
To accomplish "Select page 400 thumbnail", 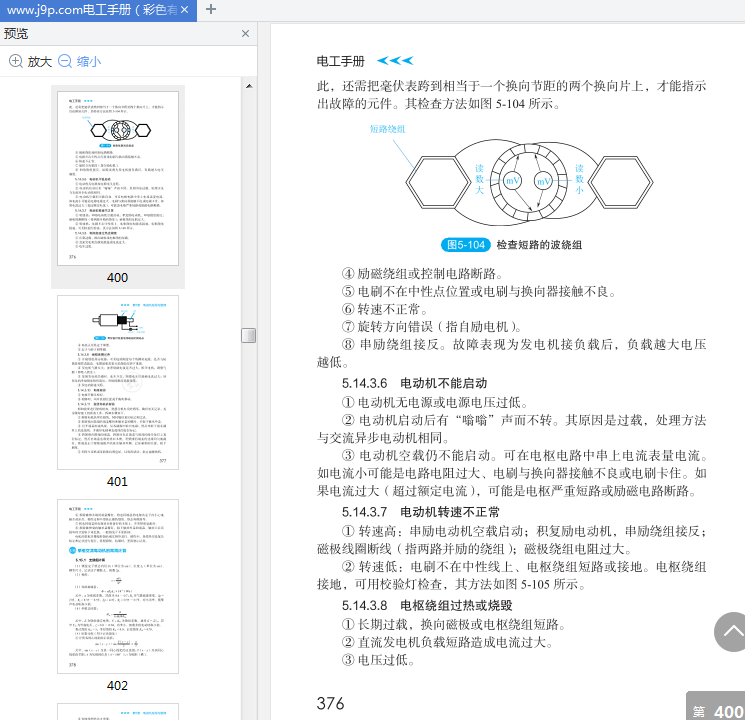I will (x=118, y=178).
